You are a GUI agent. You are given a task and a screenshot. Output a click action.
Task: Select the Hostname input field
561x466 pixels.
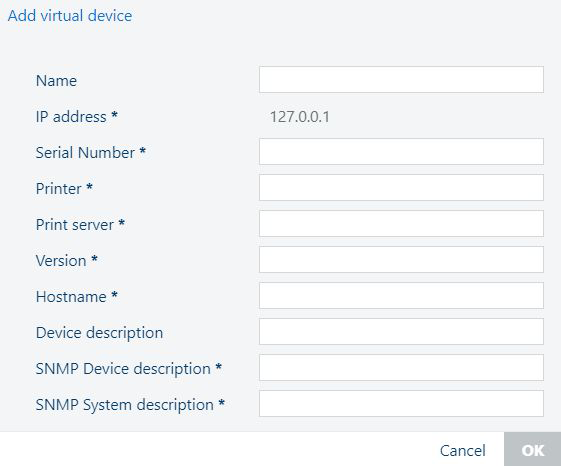tap(401, 296)
